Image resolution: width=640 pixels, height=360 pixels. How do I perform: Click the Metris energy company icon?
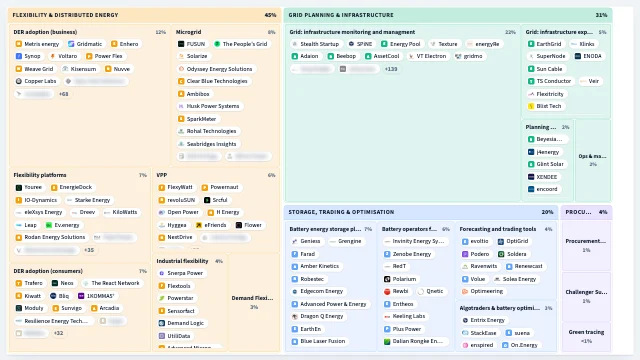coord(19,44)
